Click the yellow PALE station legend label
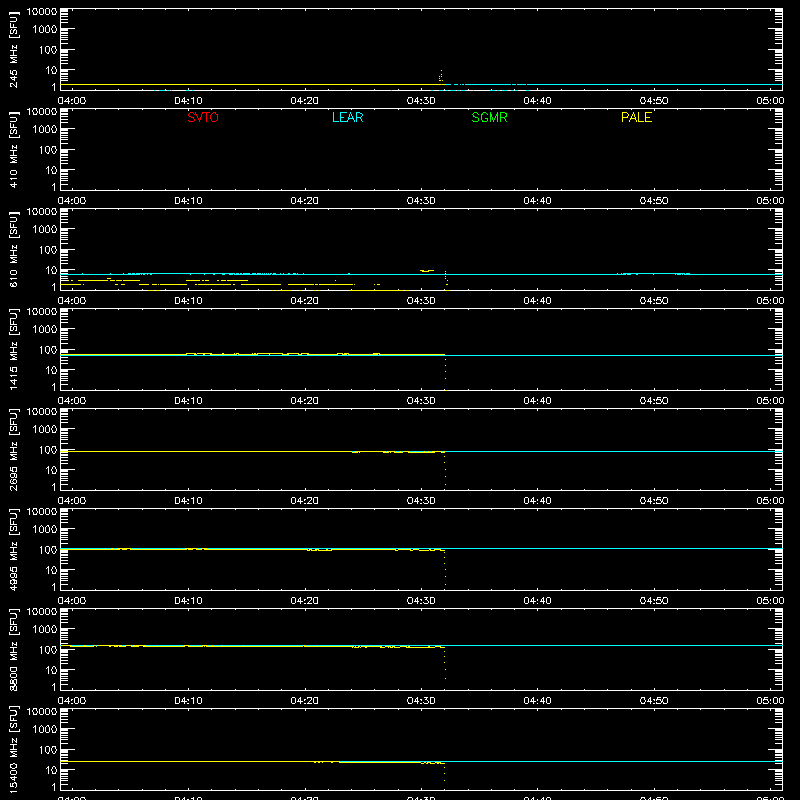 (636, 117)
